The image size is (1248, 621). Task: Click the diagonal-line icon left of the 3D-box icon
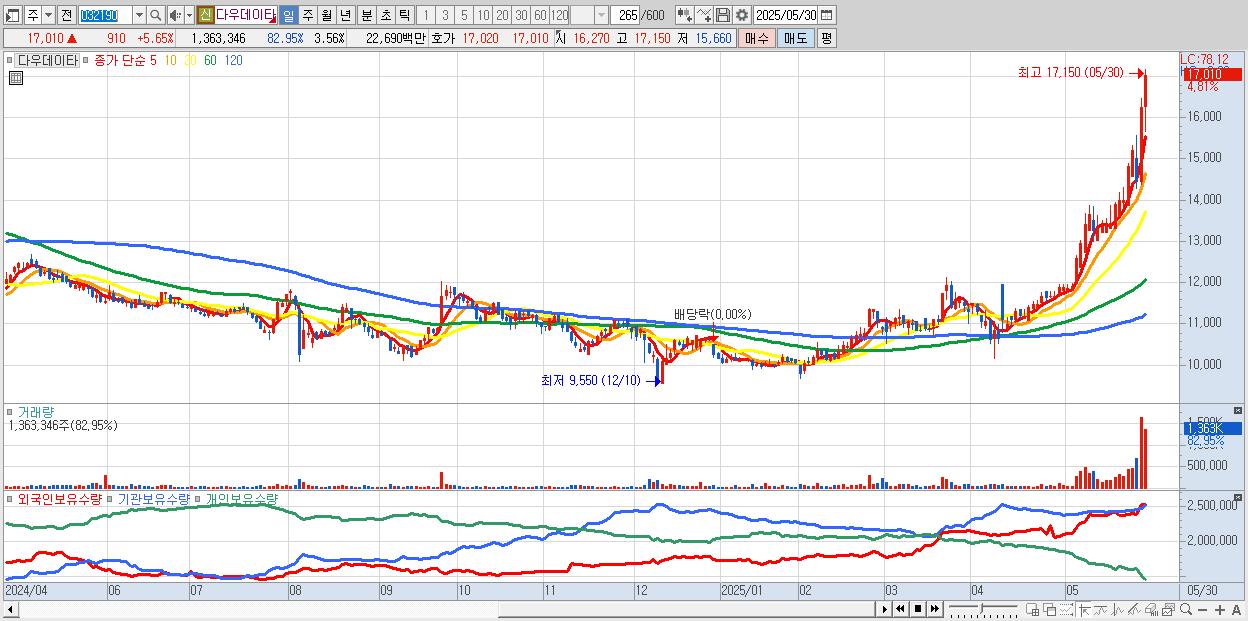click(1134, 609)
